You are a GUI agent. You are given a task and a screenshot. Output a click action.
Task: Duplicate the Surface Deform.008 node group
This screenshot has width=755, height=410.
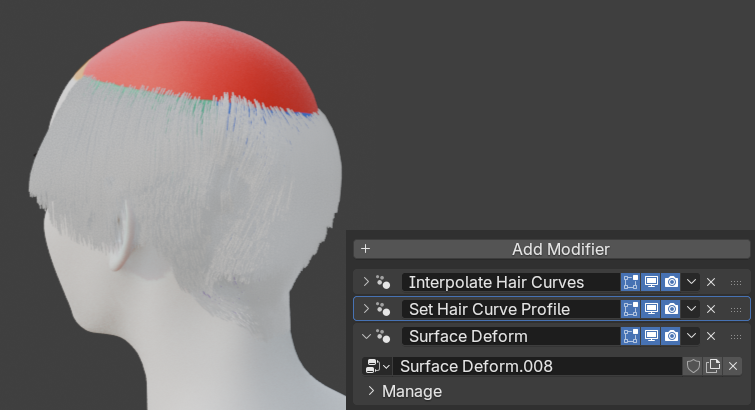(713, 366)
